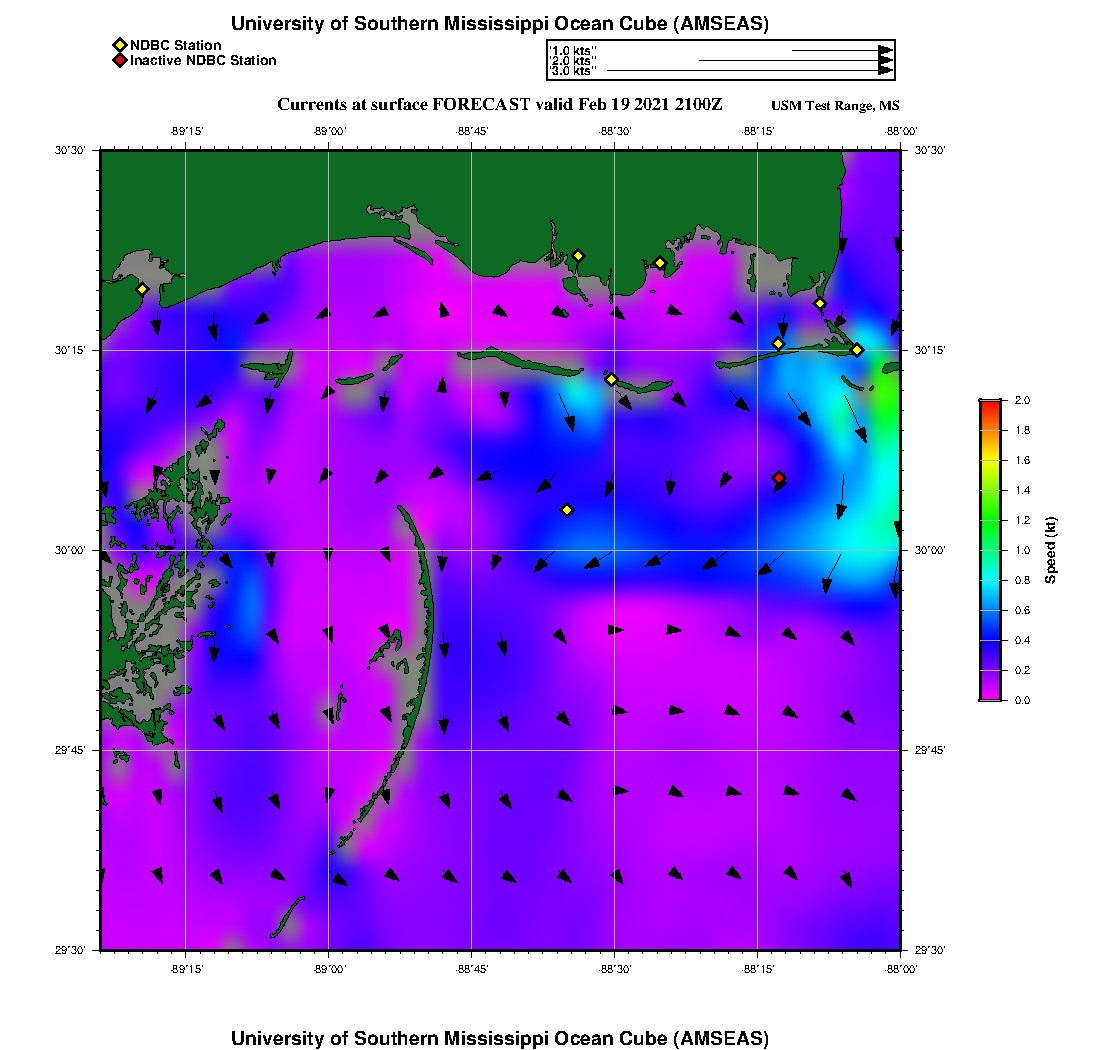Image resolution: width=1100 pixels, height=1050 pixels.
Task: Click the "USM Test Range, MS" label
Action: [x=835, y=107]
